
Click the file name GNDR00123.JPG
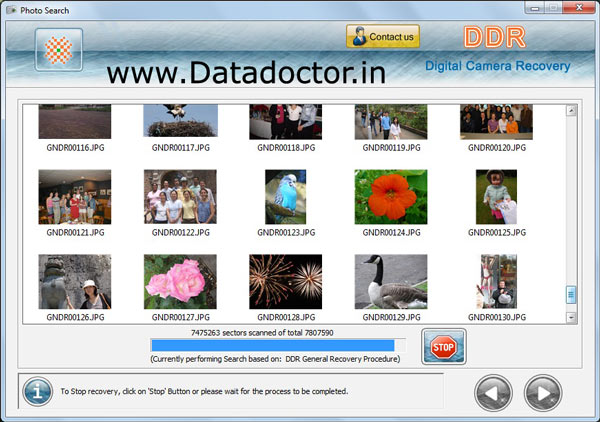[x=286, y=233]
